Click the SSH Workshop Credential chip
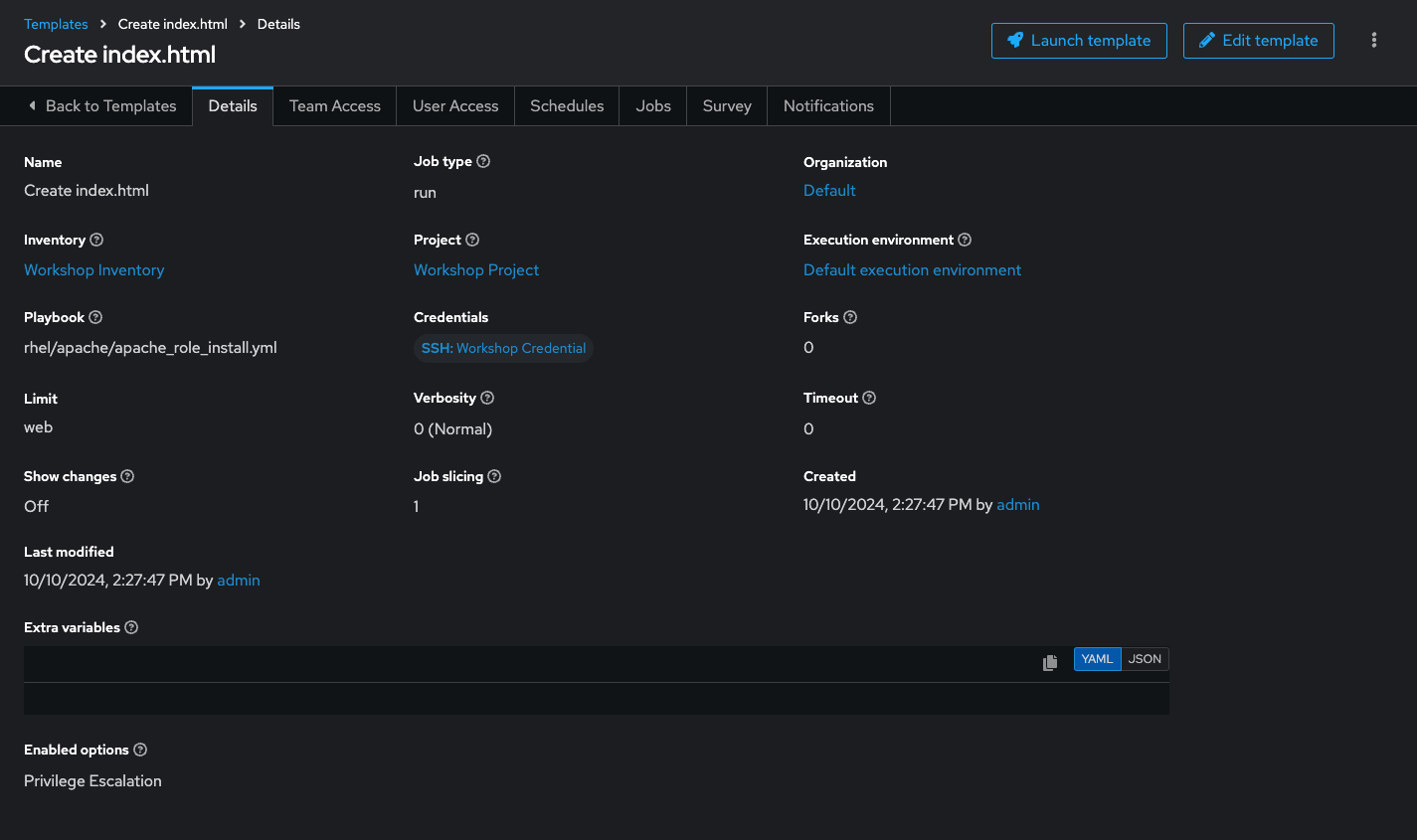1417x840 pixels. (x=503, y=349)
